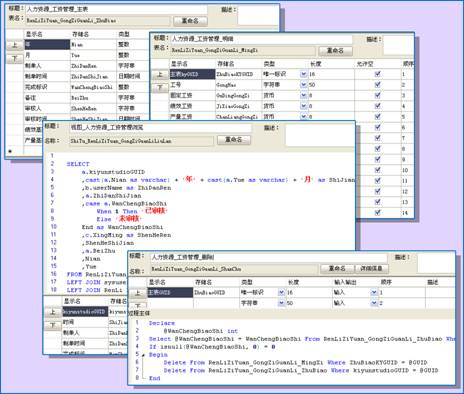464x394 pixels.
Task: Click ZhuBiaoGUID storage cell in 删除 window
Action: (x=216, y=292)
